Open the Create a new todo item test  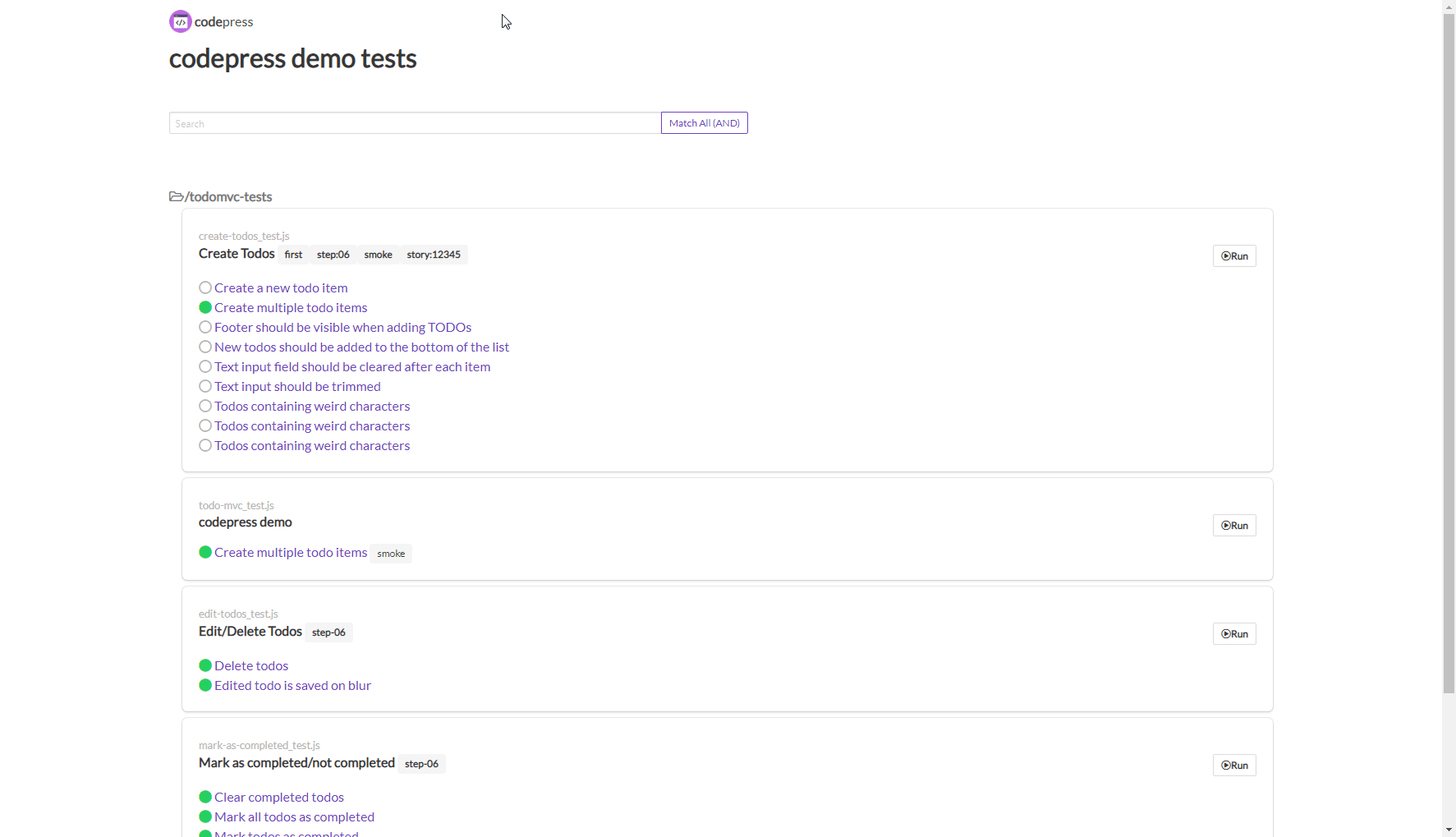[x=281, y=287]
